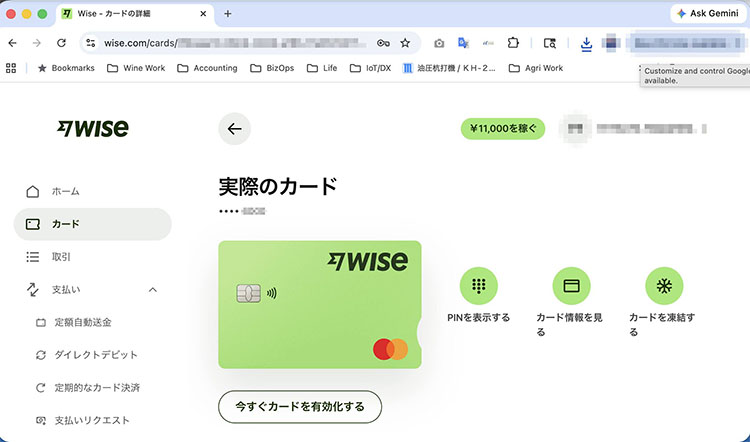750x442 pixels.
Task: Click the Ask Gemini button
Action: 707,13
